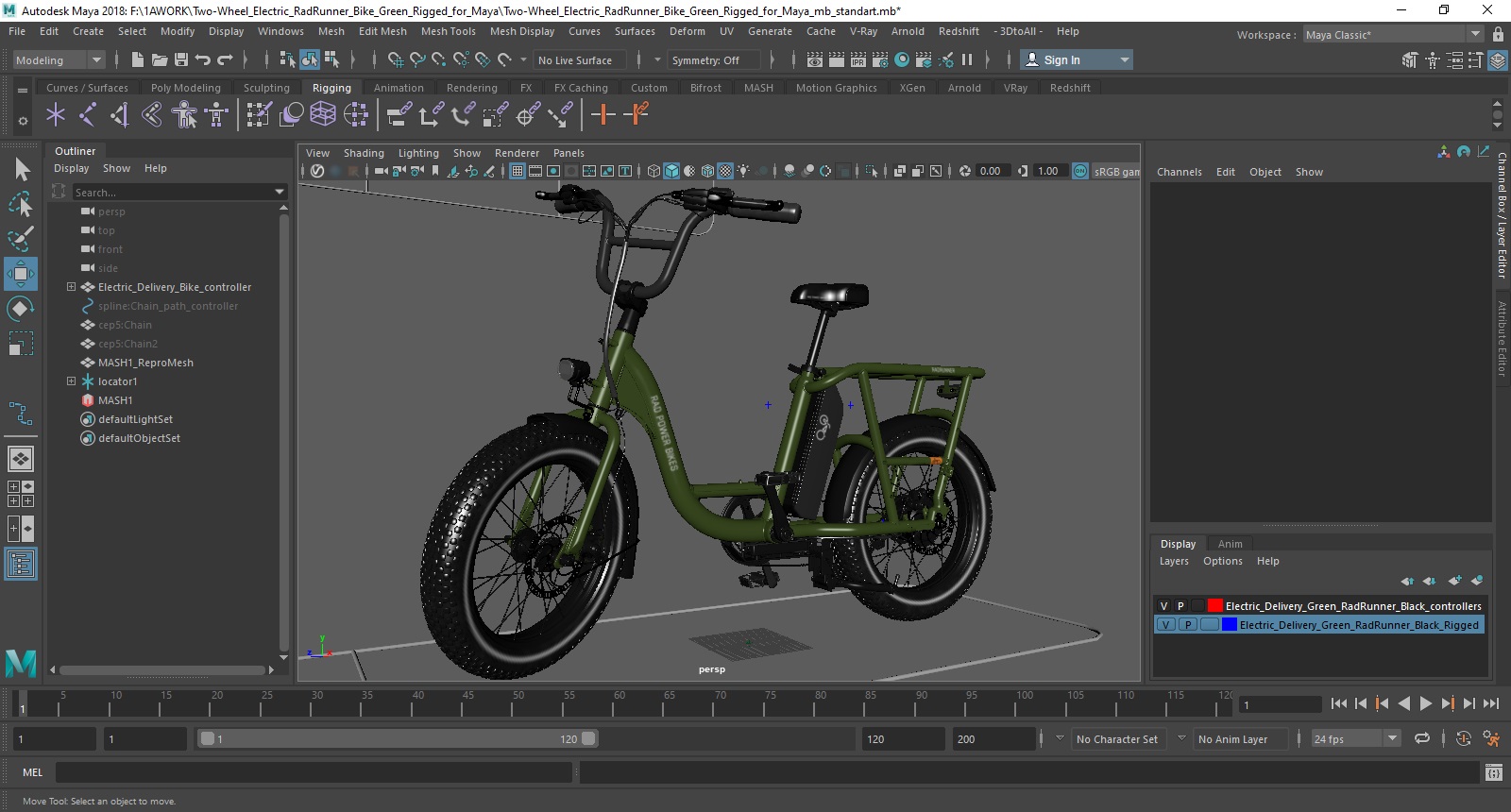The width and height of the screenshot is (1511, 812).
Task: Play the animation forwards
Action: (1426, 703)
